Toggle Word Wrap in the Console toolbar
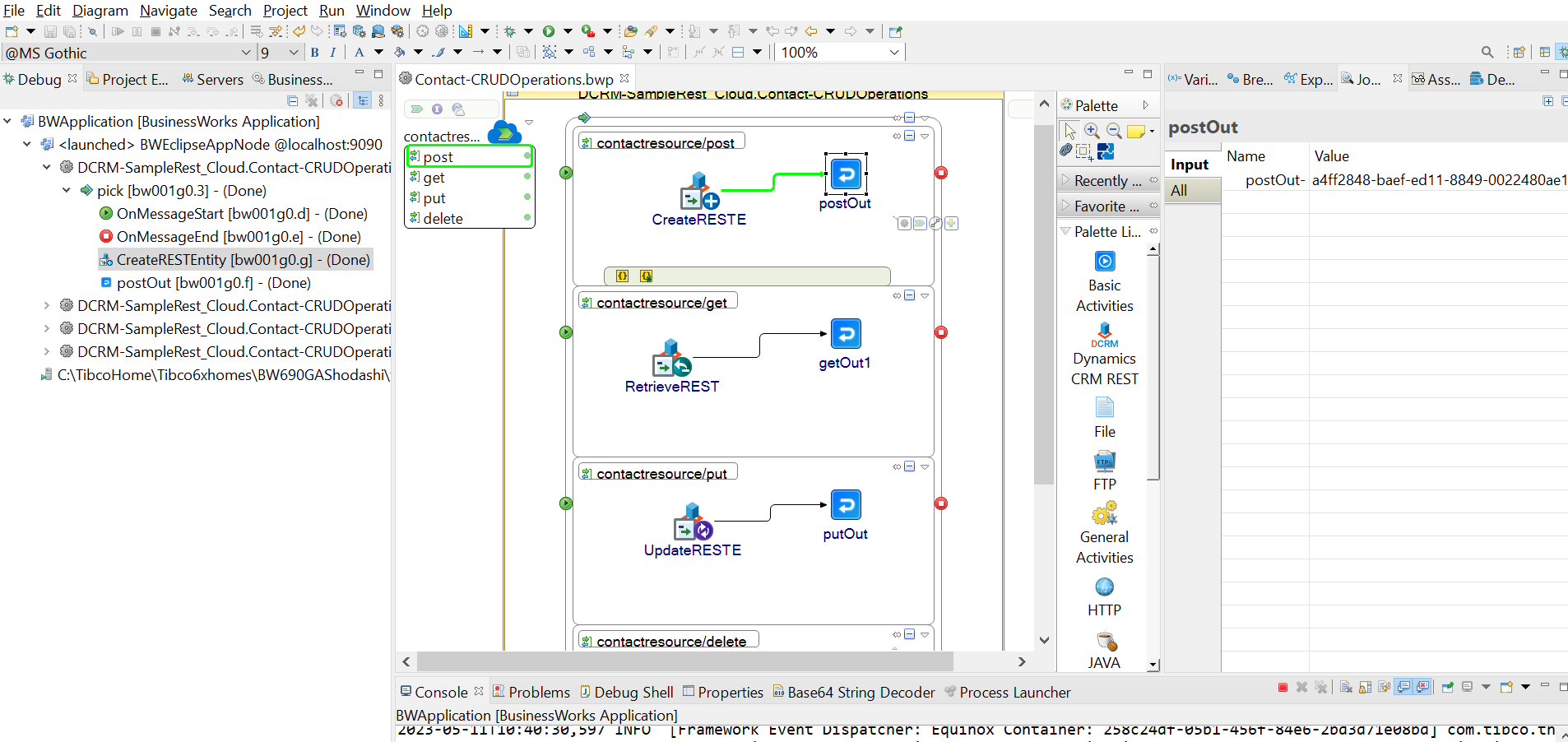This screenshot has height=742, width=1568. [x=1384, y=687]
